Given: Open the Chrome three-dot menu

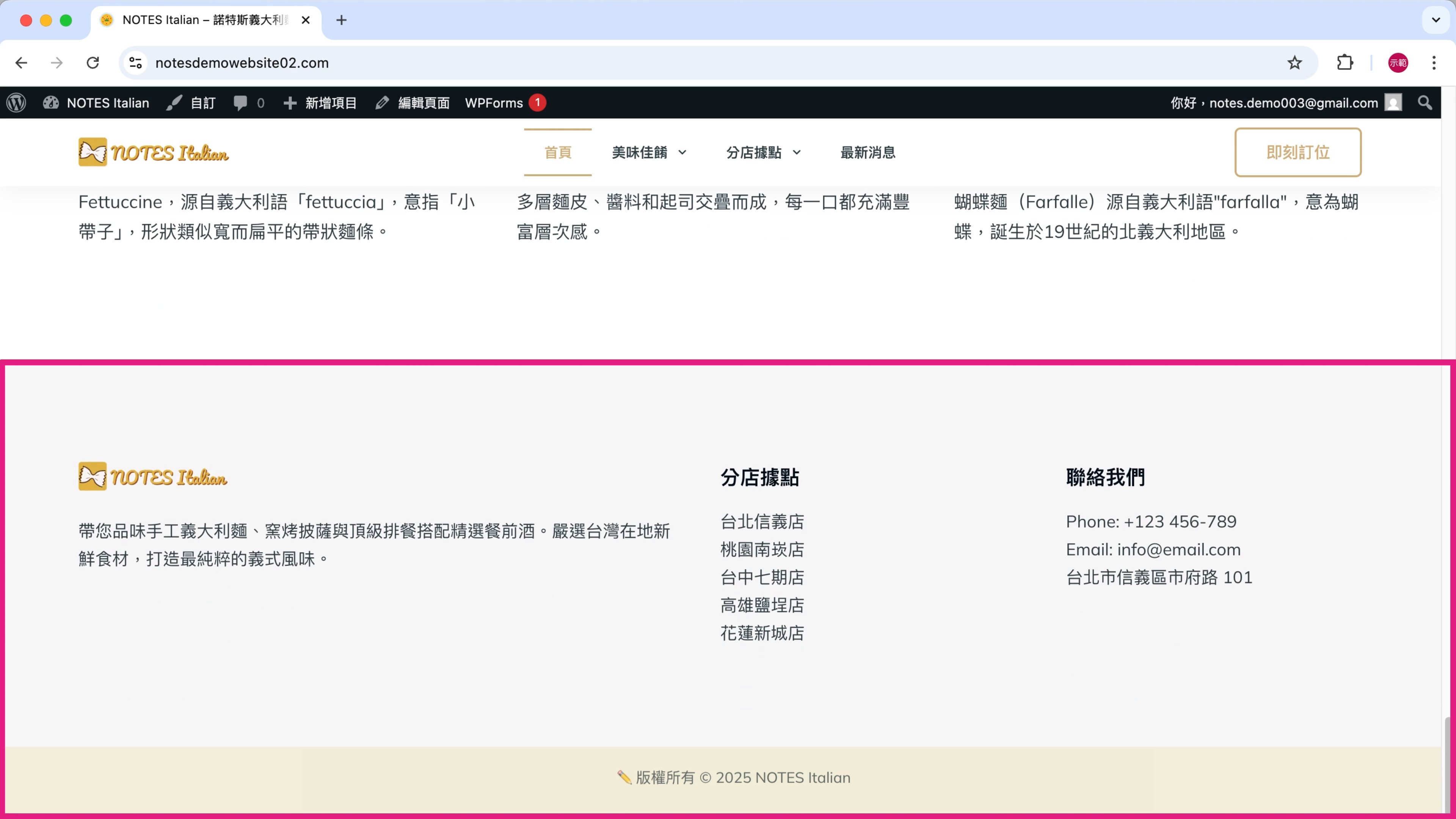Looking at the screenshot, I should point(1434,63).
